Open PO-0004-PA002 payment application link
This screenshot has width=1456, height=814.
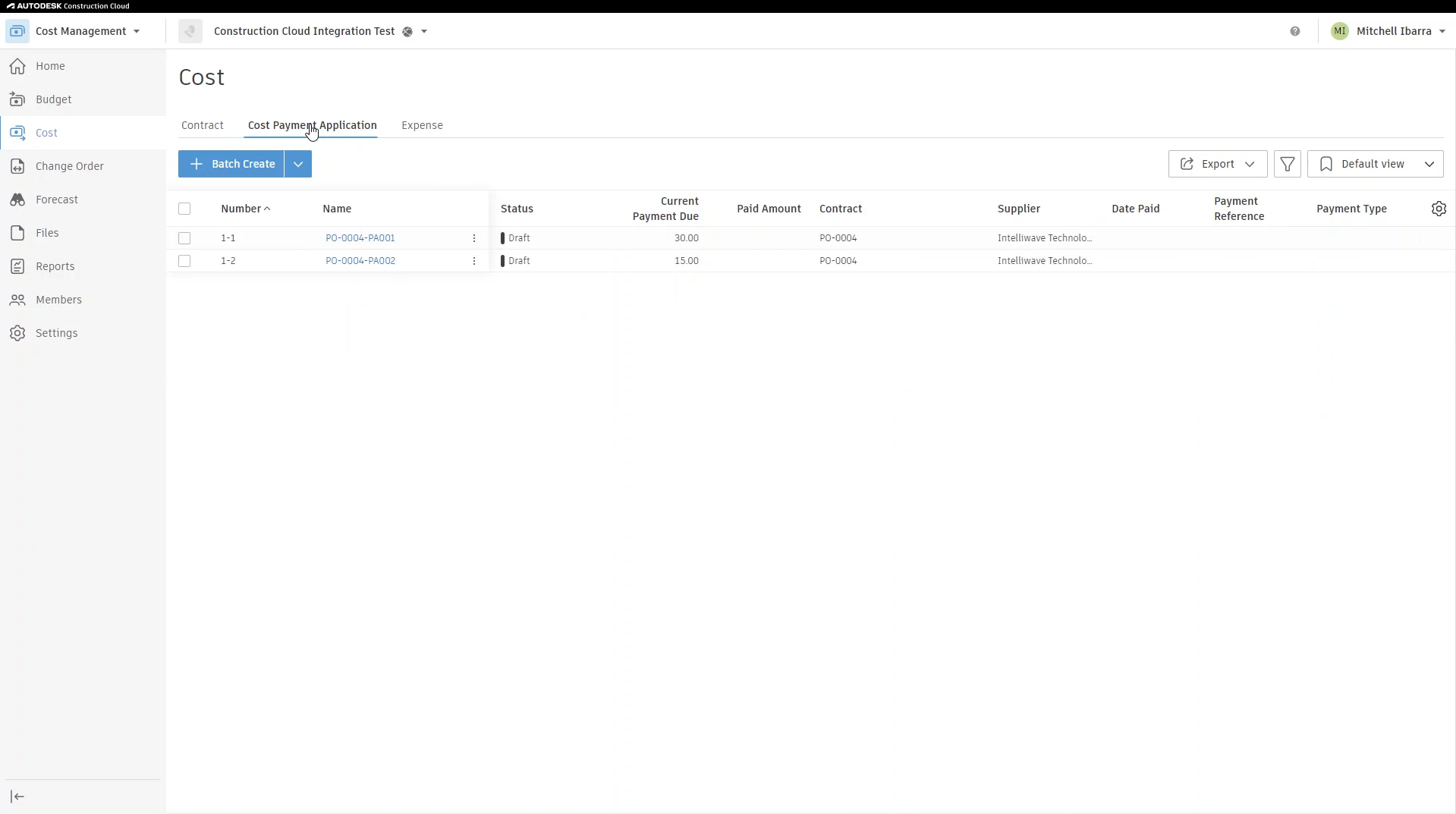click(x=360, y=261)
